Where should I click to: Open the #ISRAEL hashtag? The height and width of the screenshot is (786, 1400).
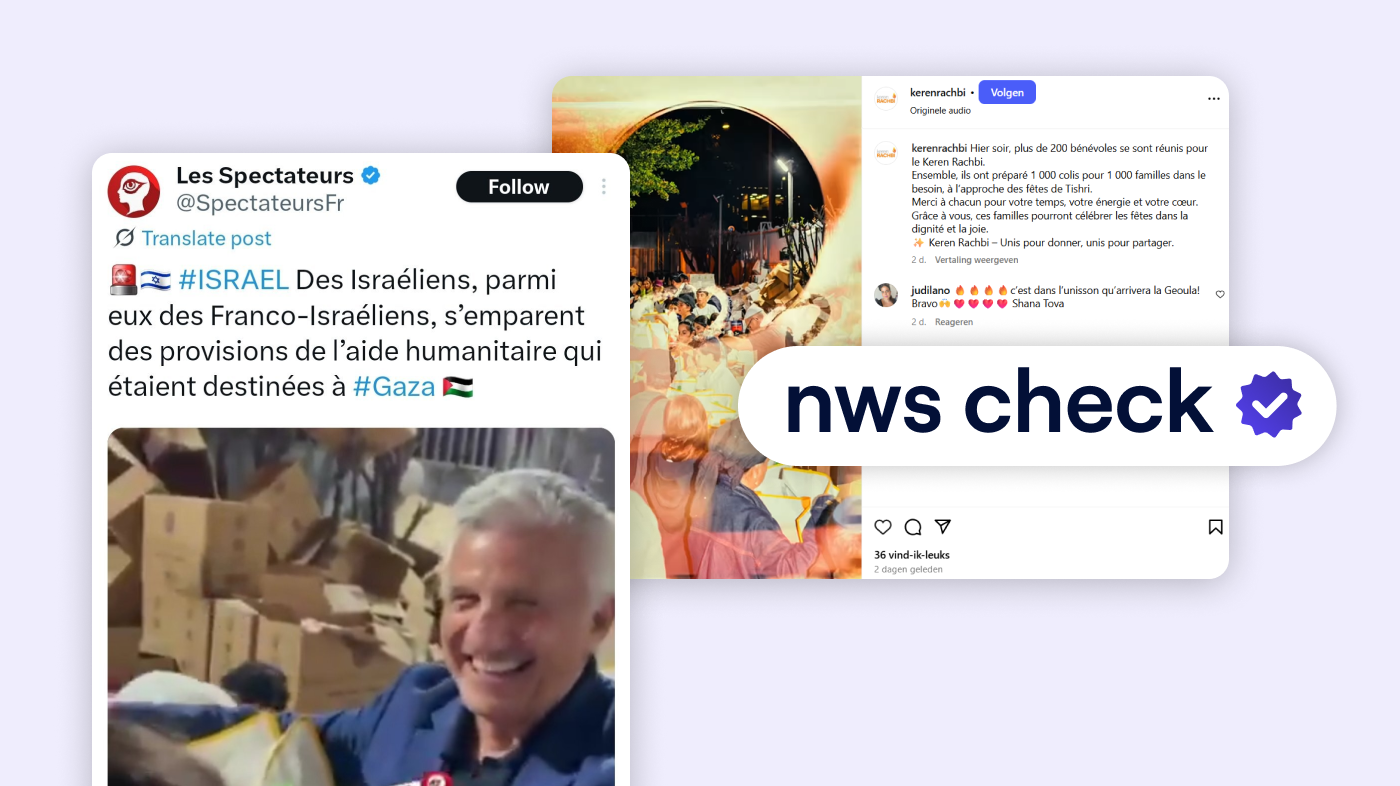point(233,280)
